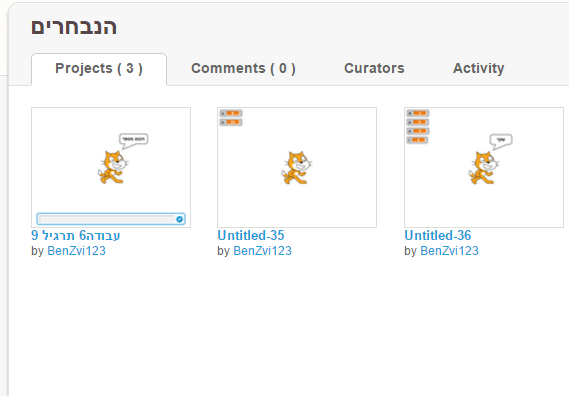Open the Curators tab
Viewport: 569px width, 396px height.
tap(374, 68)
